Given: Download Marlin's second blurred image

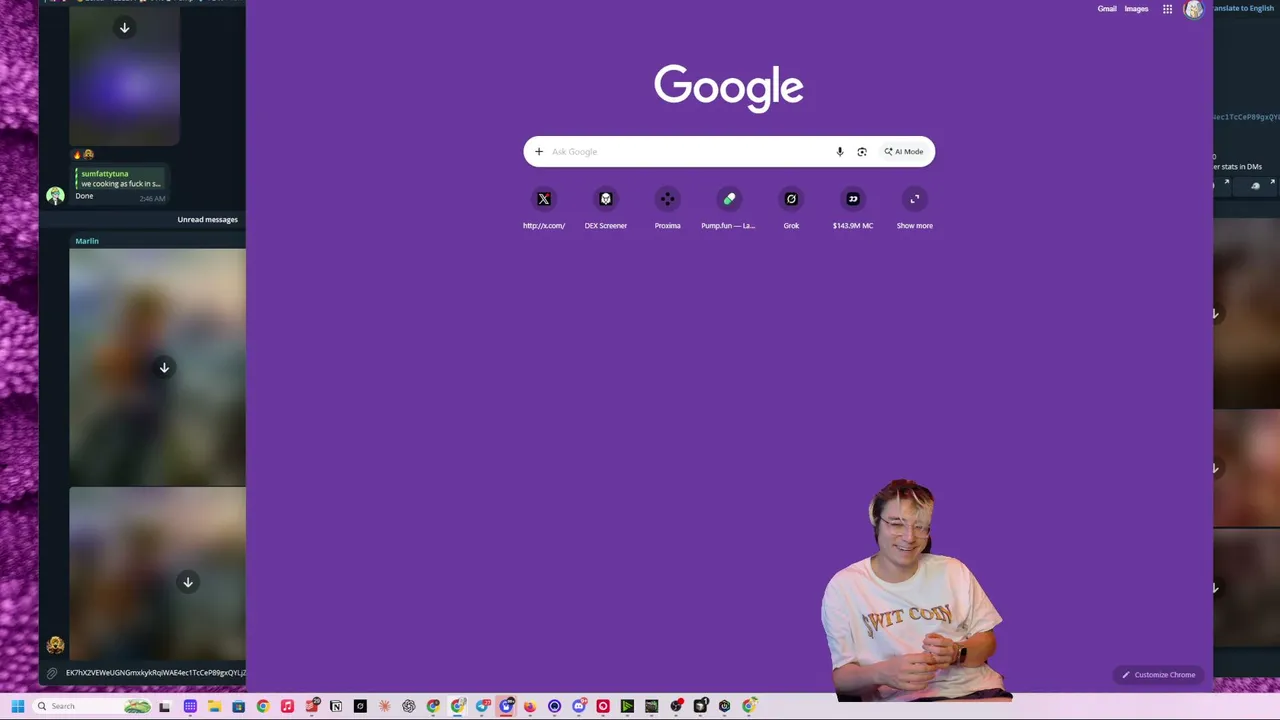Looking at the screenshot, I should pos(187,582).
